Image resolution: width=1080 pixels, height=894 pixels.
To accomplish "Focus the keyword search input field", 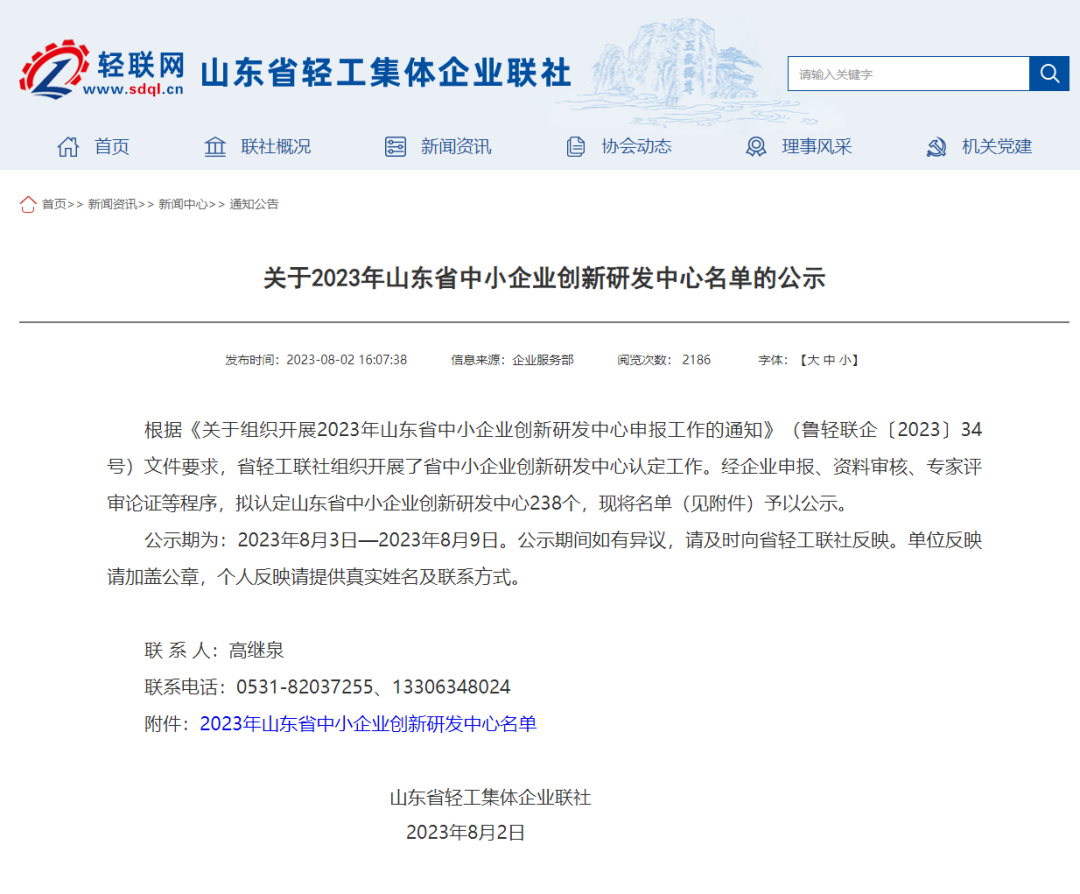I will click(908, 74).
